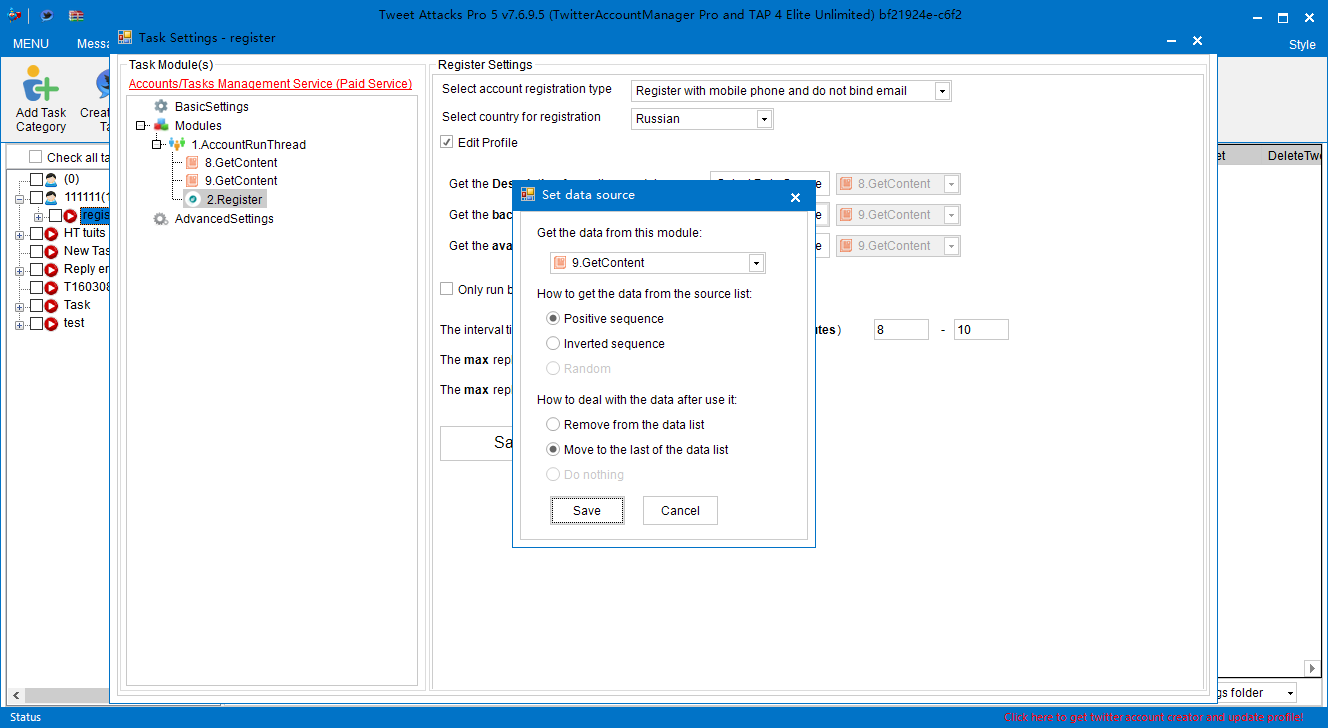Click the Set data source dialog icon
1328x728 pixels.
[x=528, y=194]
